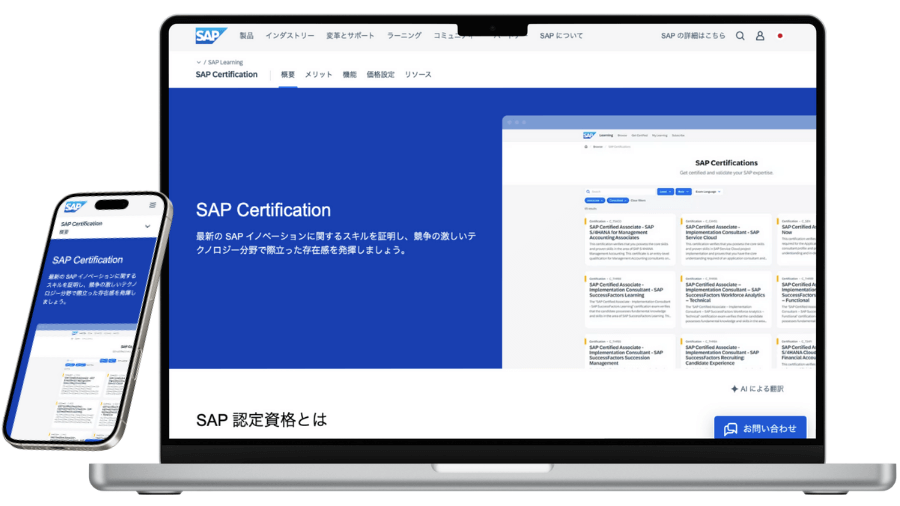Viewport: 900px width, 506px height.
Task: Open S/4HANA for Management Accounting Associates card
Action: click(x=630, y=240)
